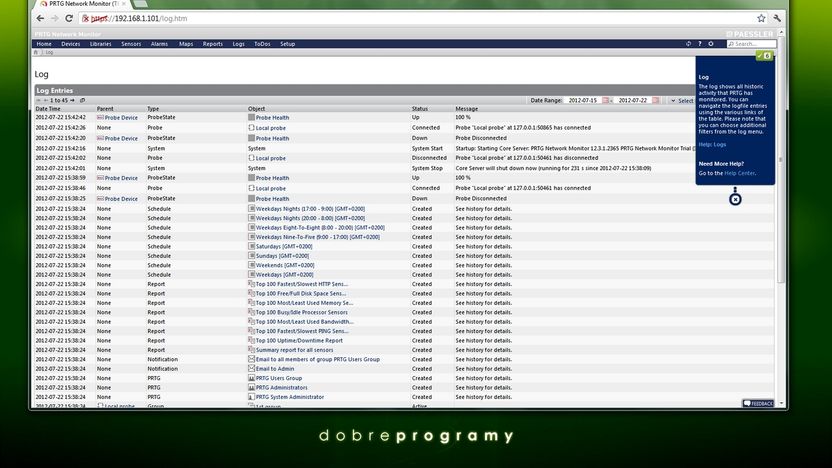This screenshot has width=832, height=468.
Task: Click the insecure https warning icon
Action: point(85,18)
